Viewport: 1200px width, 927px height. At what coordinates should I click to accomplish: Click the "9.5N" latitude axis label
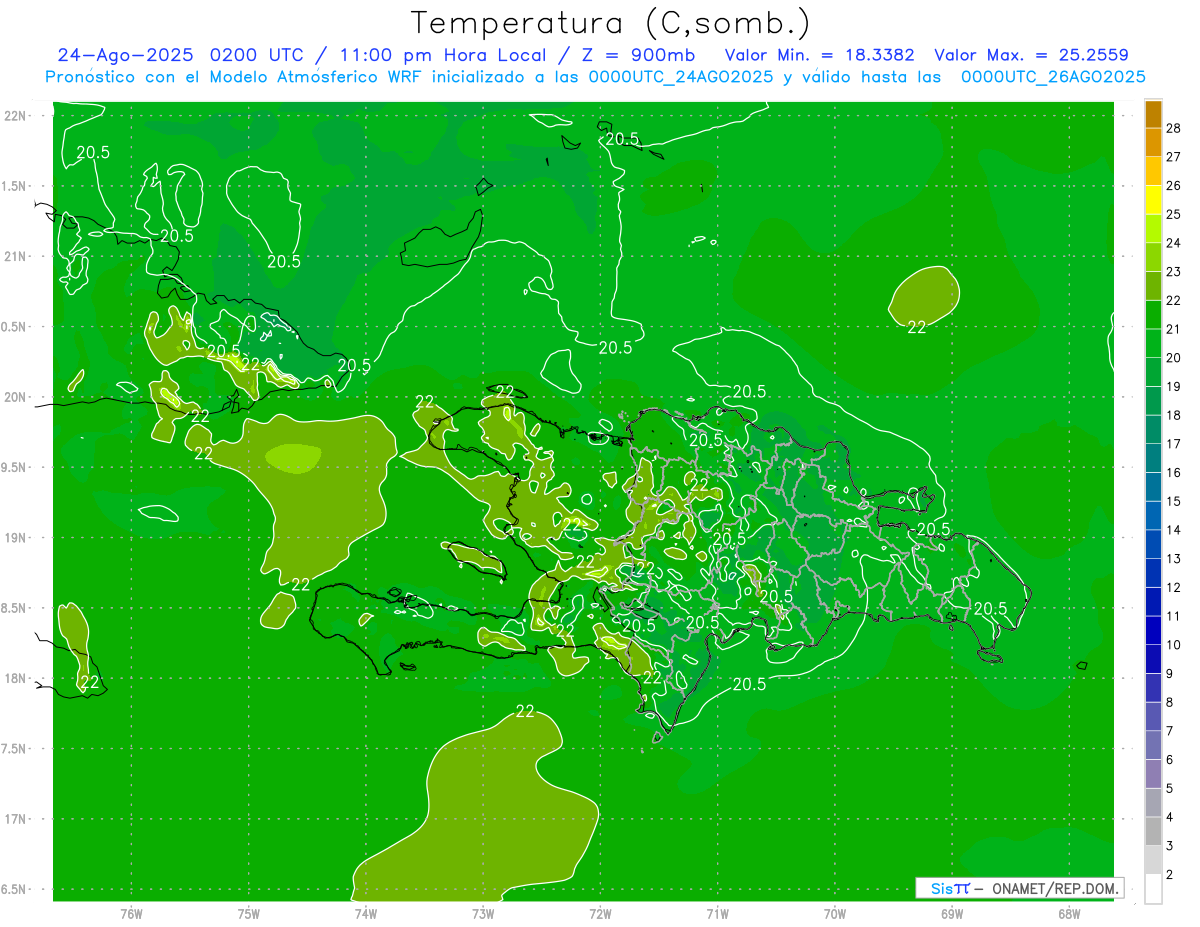tap(14, 467)
